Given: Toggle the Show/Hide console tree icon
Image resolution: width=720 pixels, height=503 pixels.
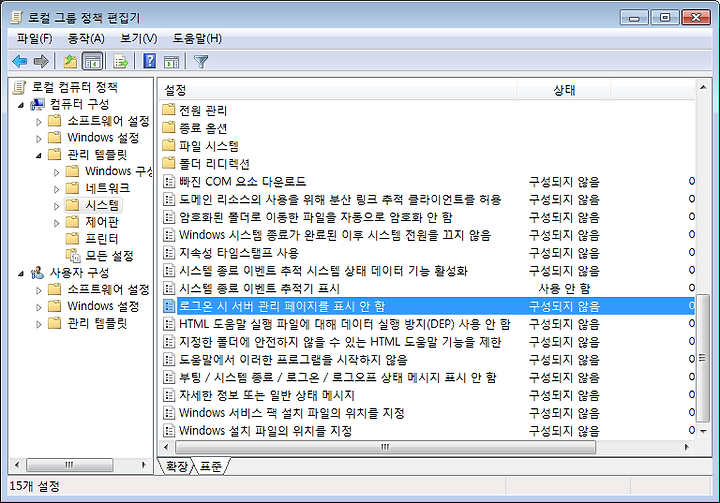Looking at the screenshot, I should (92, 61).
